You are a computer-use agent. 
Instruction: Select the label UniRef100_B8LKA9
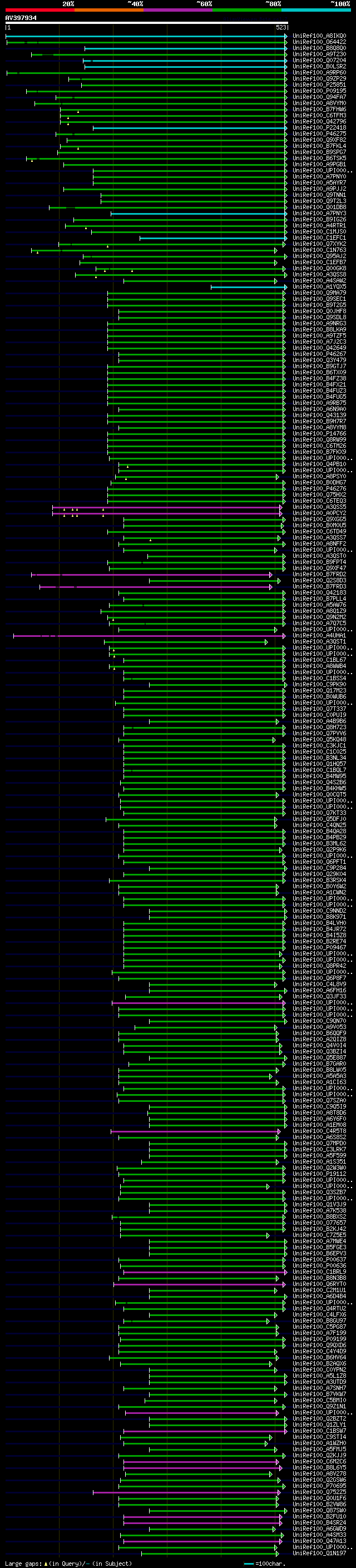(x=319, y=329)
